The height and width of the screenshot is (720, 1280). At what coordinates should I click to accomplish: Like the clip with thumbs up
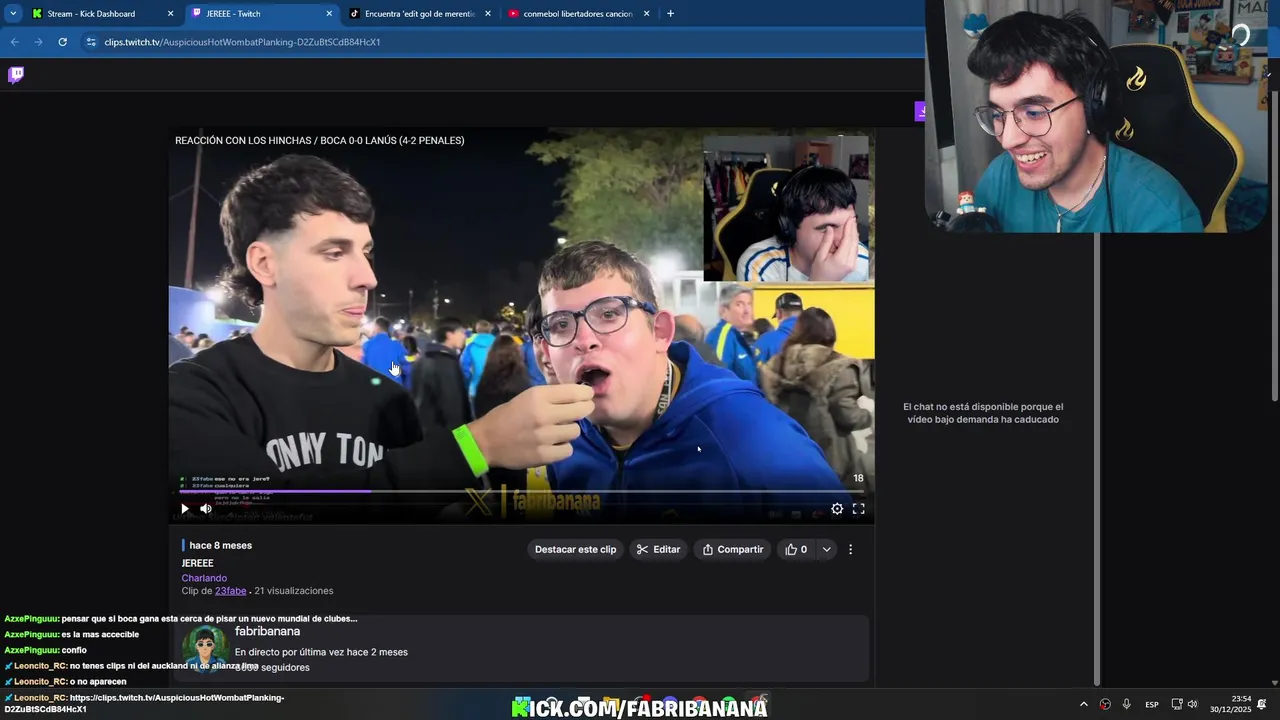coord(796,549)
